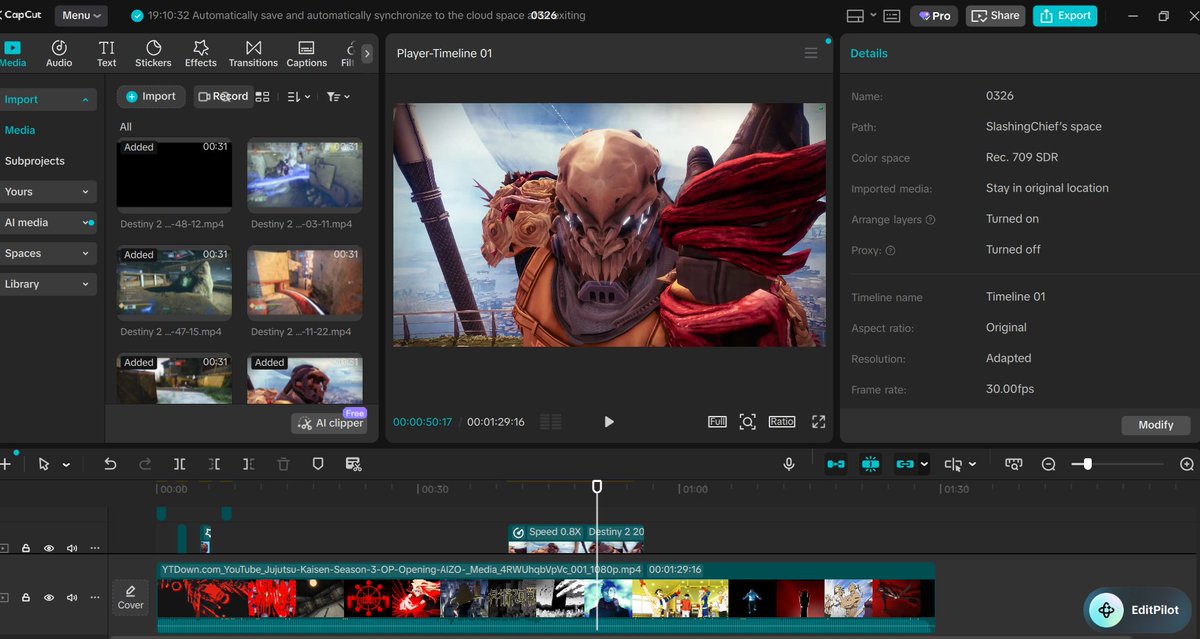Delete right of playhead trim icon

(248, 464)
